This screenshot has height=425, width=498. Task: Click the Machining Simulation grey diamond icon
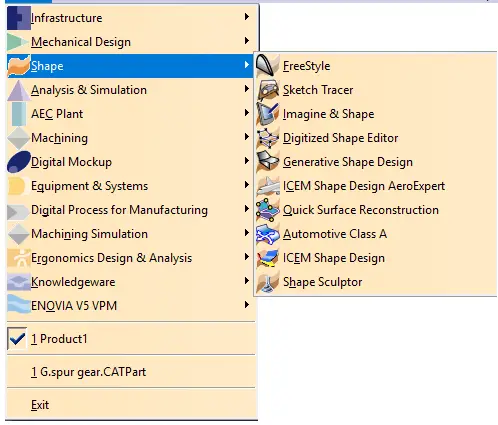19,234
